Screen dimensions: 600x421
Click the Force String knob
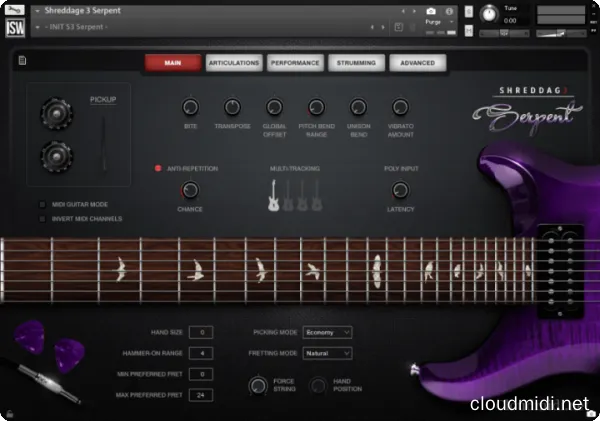(256, 385)
